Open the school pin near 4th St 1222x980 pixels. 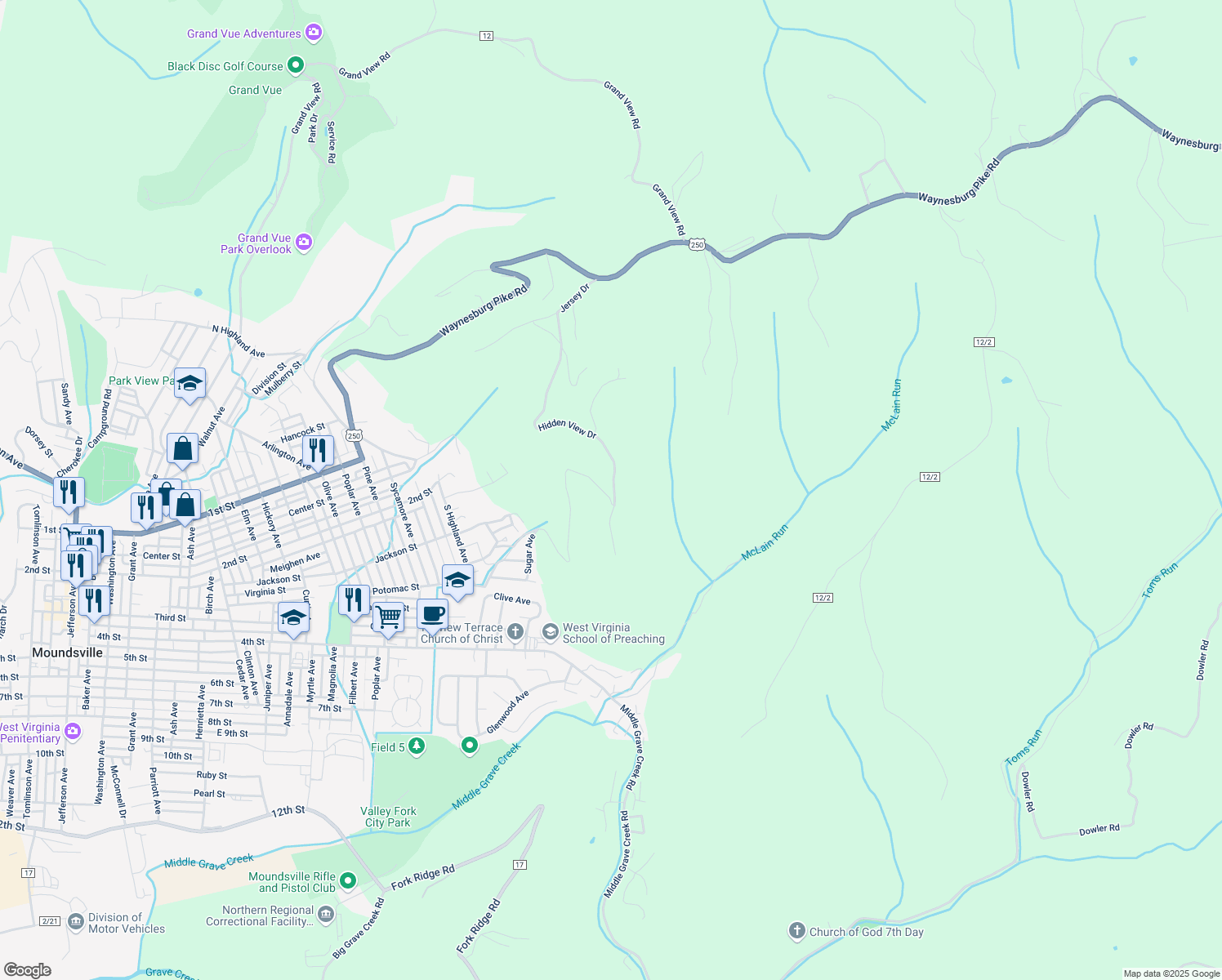click(293, 619)
